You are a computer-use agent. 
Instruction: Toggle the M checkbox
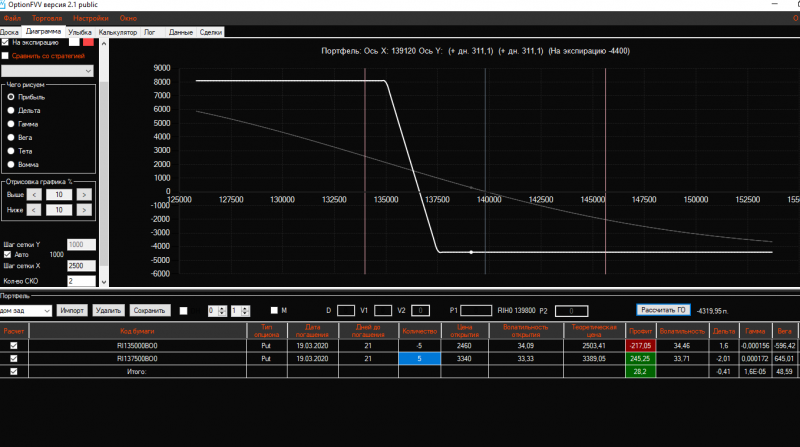click(274, 310)
